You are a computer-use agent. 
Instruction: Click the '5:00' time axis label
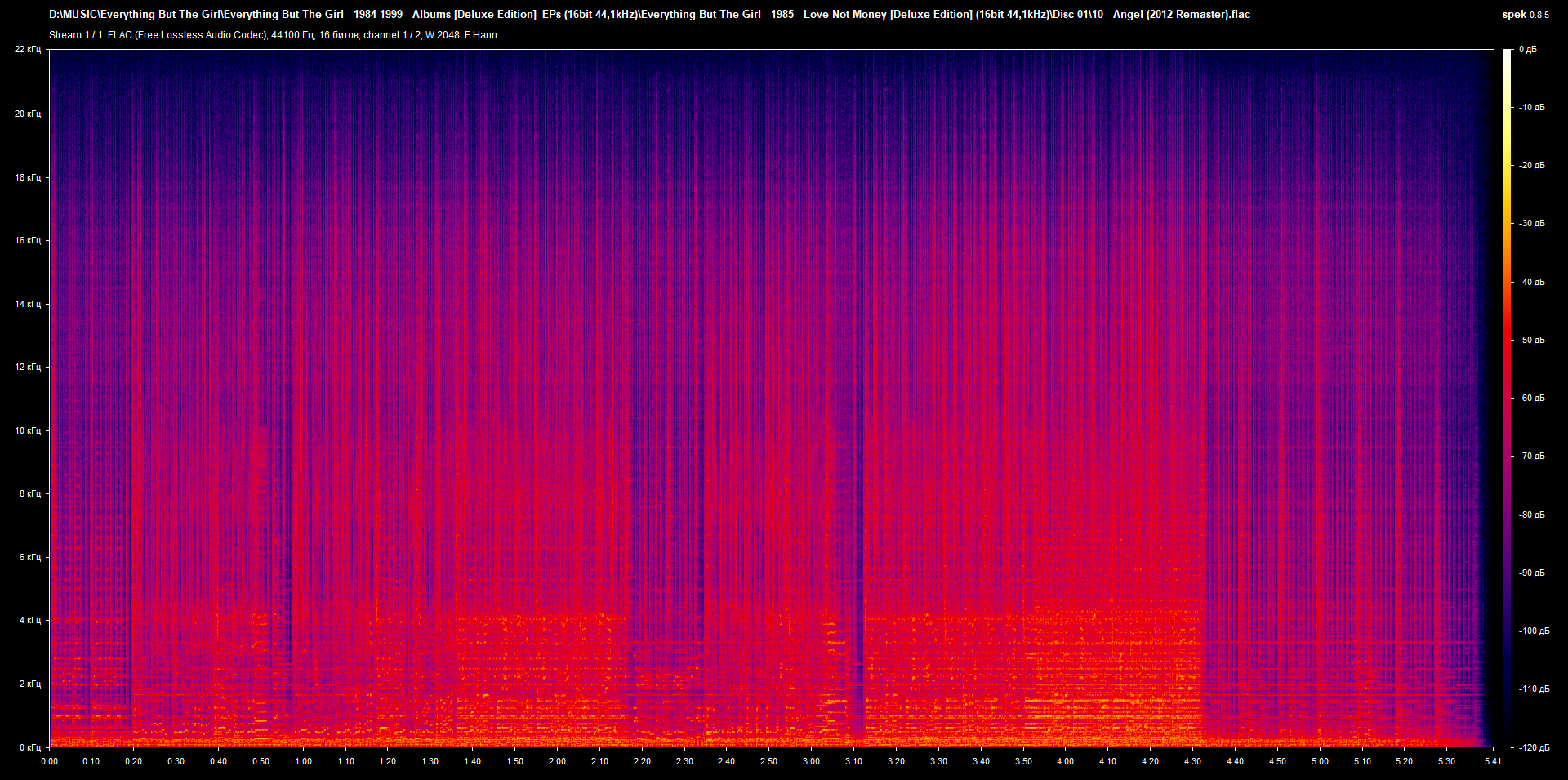point(1320,761)
